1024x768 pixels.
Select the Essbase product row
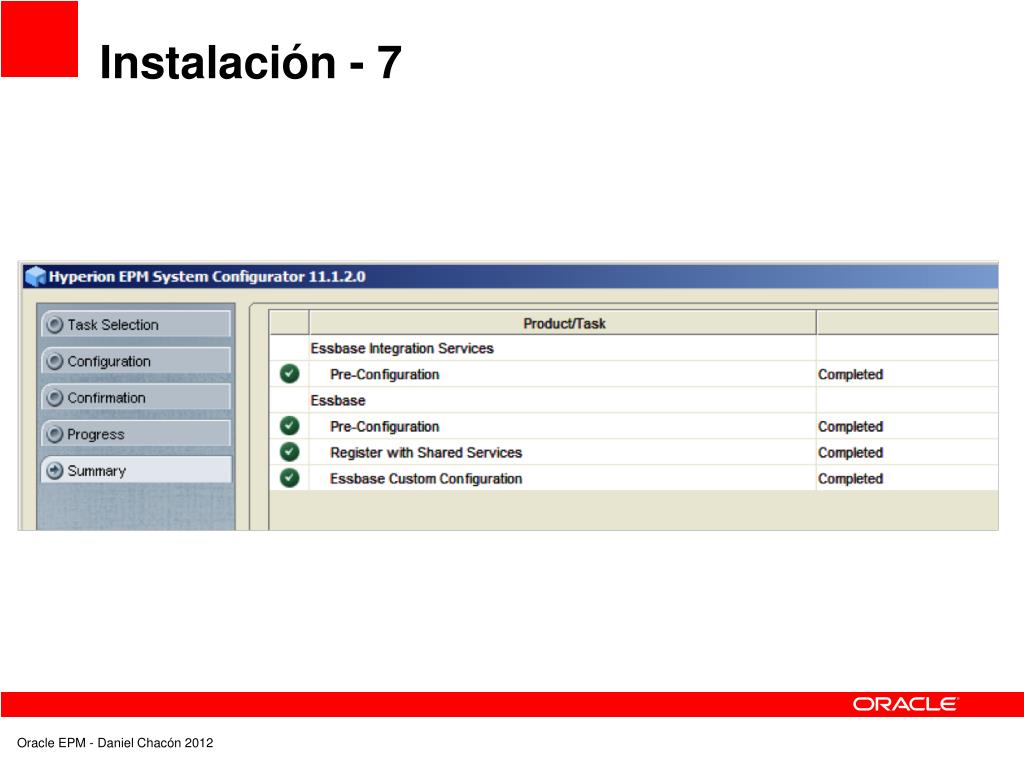pyautogui.click(x=633, y=400)
